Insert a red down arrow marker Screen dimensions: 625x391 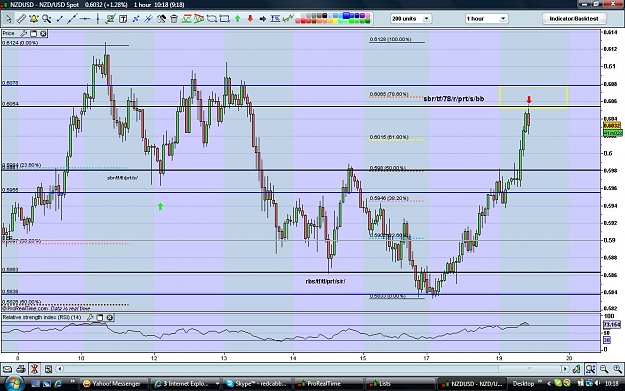coord(250,19)
